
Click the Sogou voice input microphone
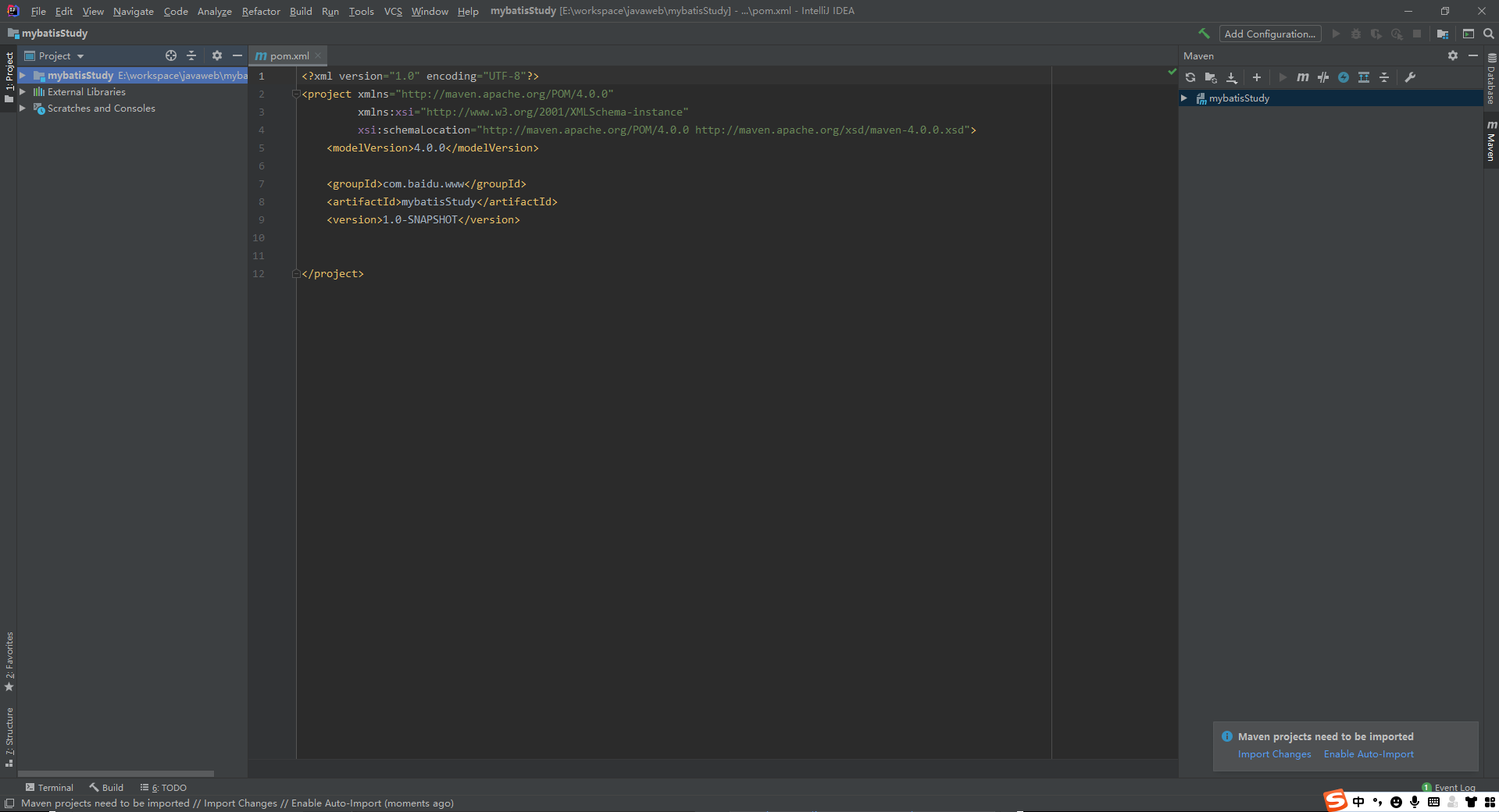[1415, 802]
